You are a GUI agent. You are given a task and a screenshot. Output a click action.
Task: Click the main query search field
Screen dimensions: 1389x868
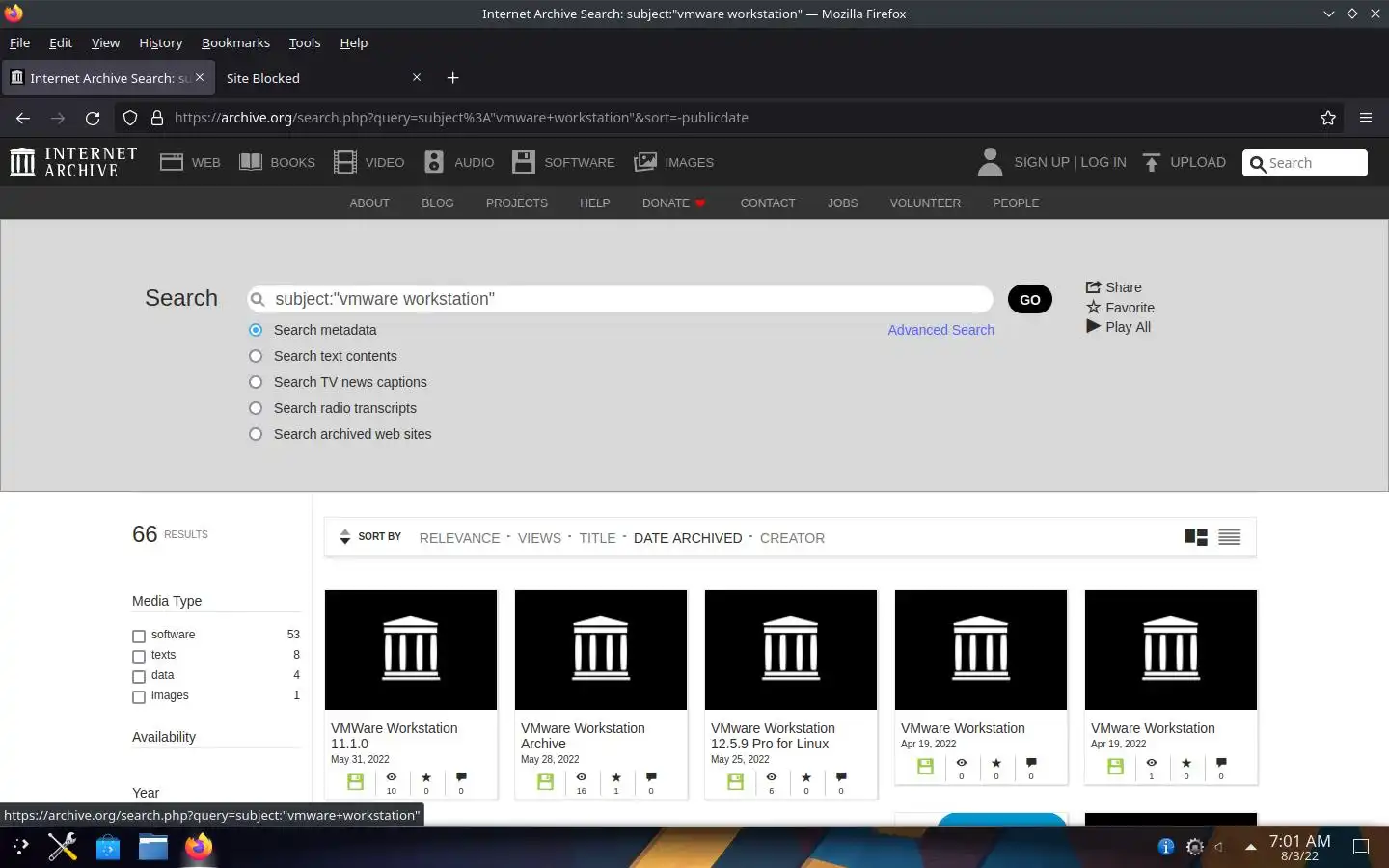pyautogui.click(x=619, y=299)
